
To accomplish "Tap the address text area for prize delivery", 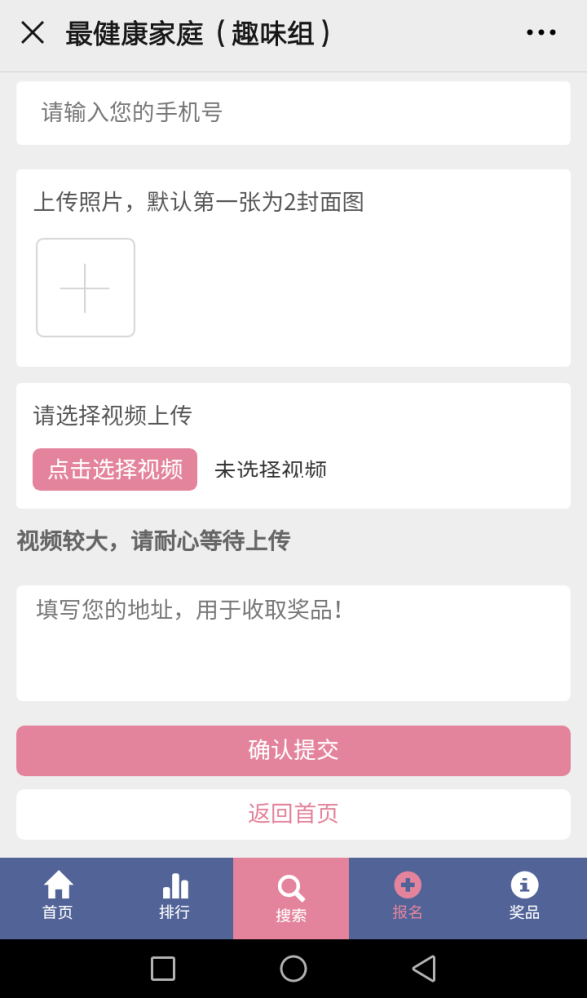I will [x=293, y=640].
